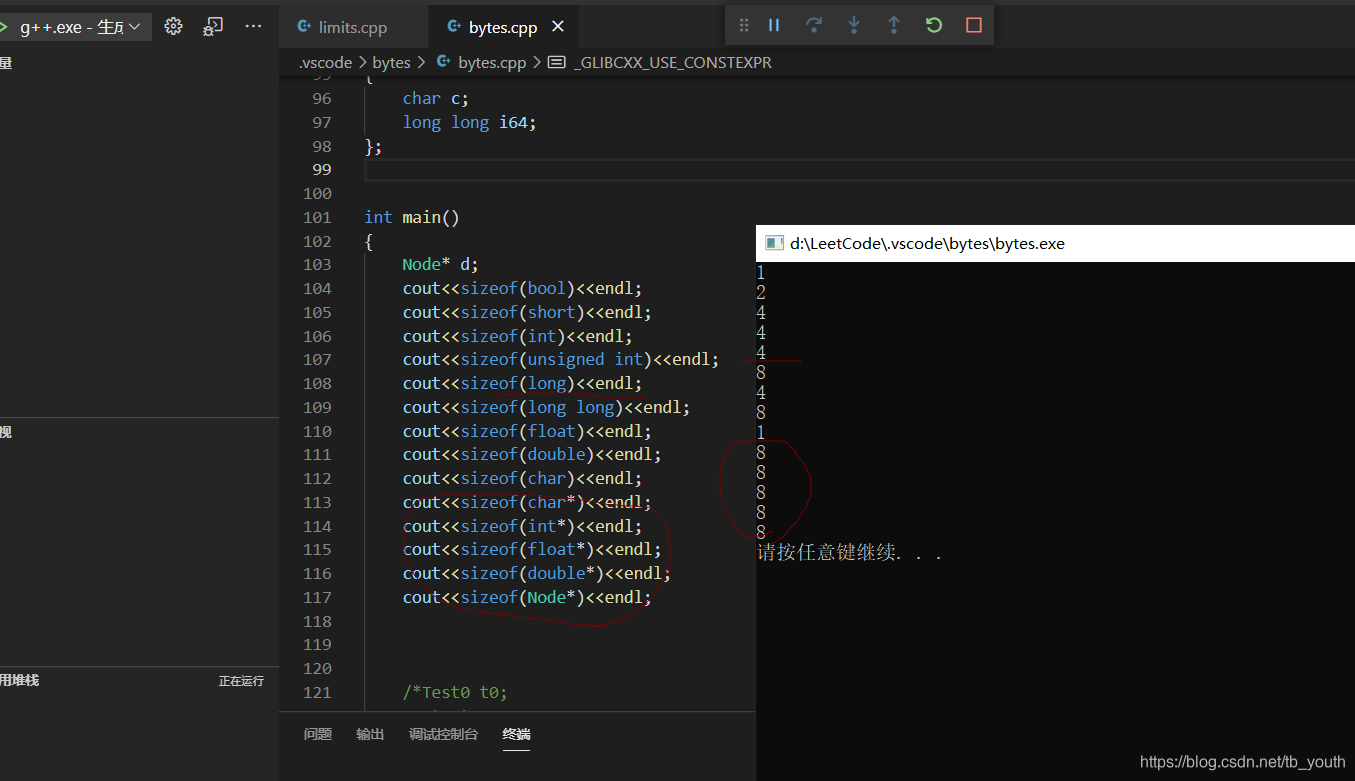Click 'char c;' code line
Viewport: 1355px width, 781px height.
[436, 98]
